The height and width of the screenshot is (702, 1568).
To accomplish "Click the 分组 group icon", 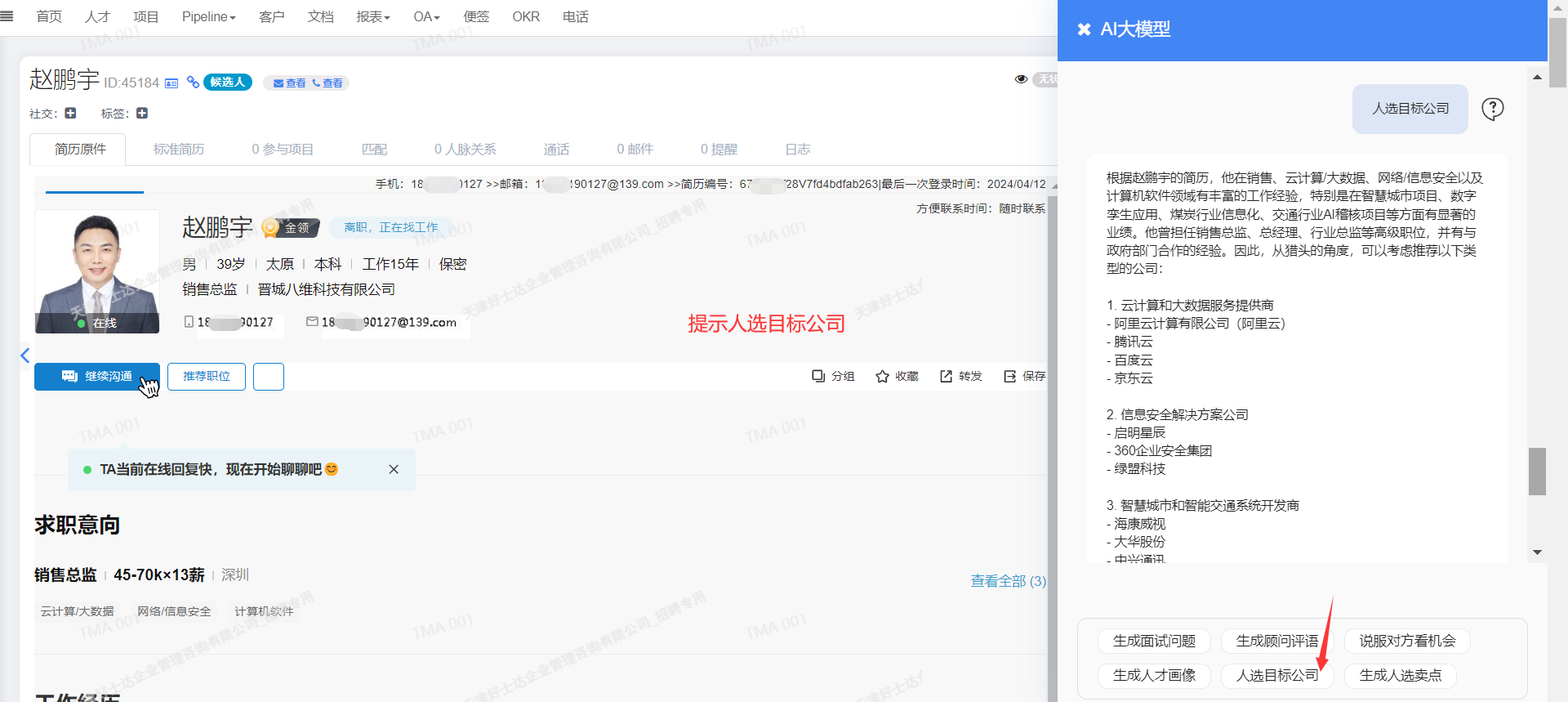I will [818, 376].
